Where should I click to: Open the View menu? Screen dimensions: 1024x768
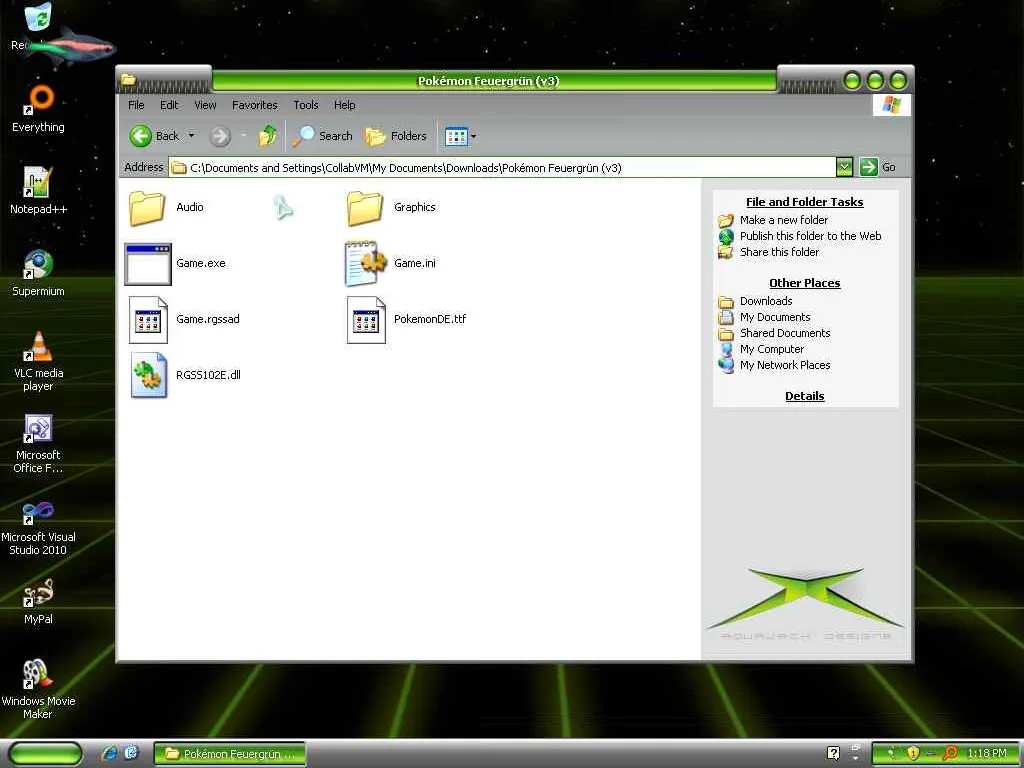pyautogui.click(x=205, y=104)
